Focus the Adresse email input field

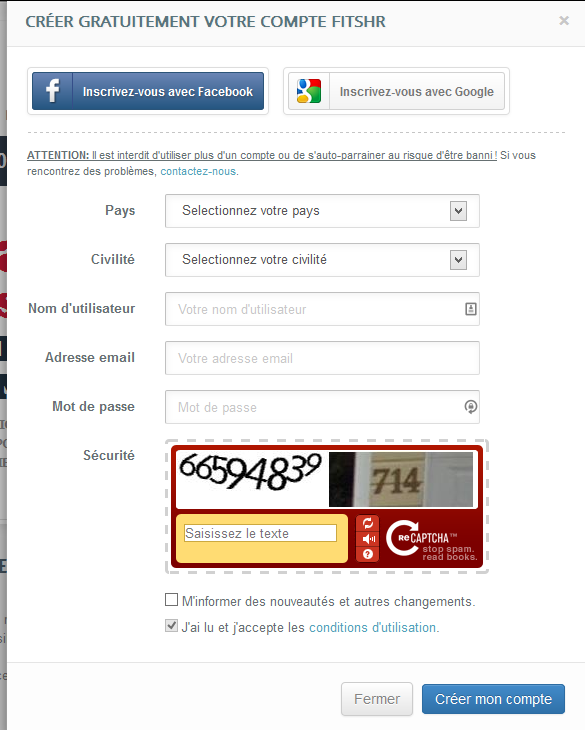(322, 358)
